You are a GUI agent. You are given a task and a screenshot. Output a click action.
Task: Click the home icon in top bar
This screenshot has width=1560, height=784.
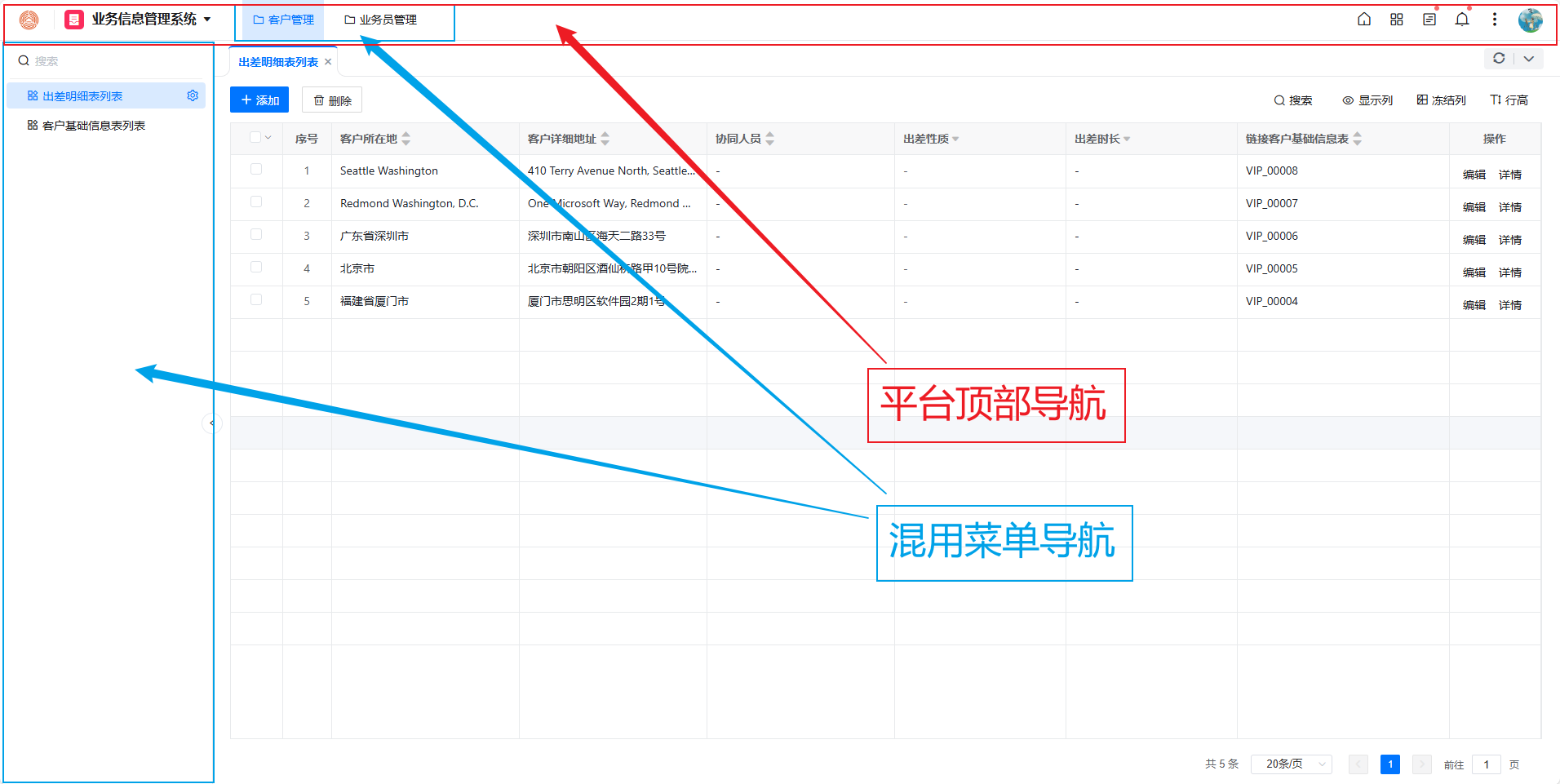click(x=1363, y=20)
